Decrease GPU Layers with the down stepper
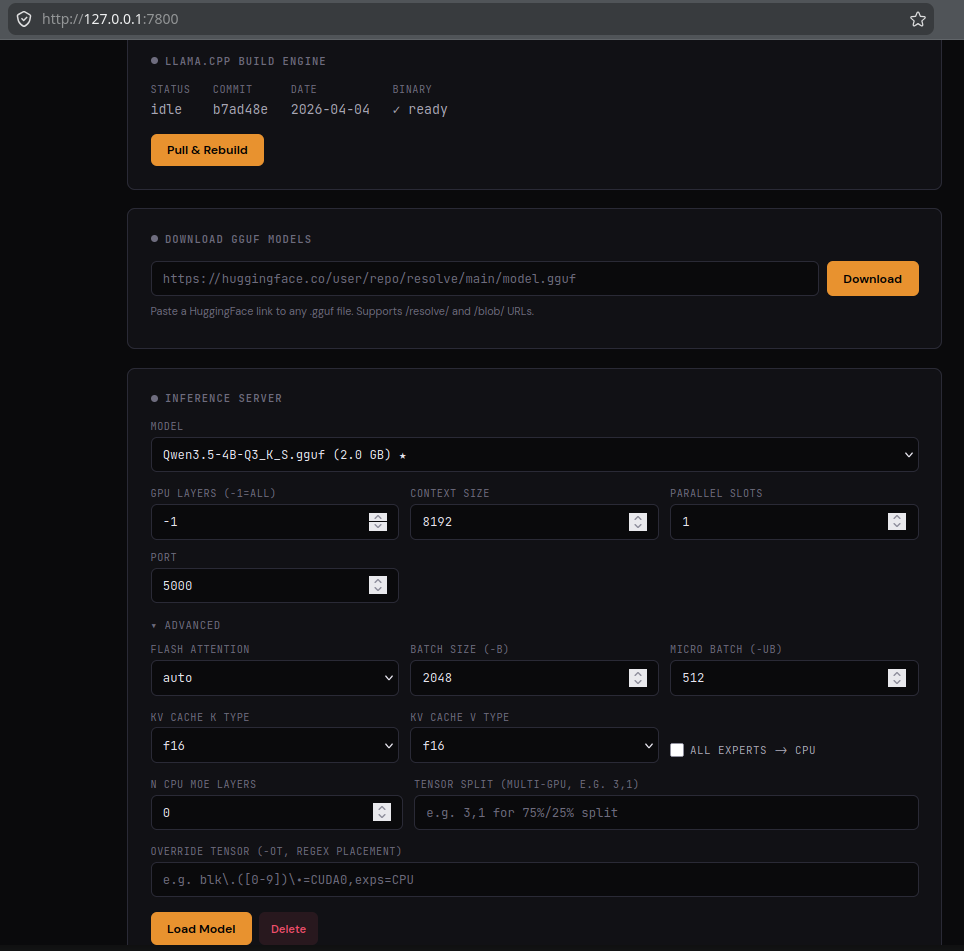The image size is (964, 951). [x=377, y=526]
